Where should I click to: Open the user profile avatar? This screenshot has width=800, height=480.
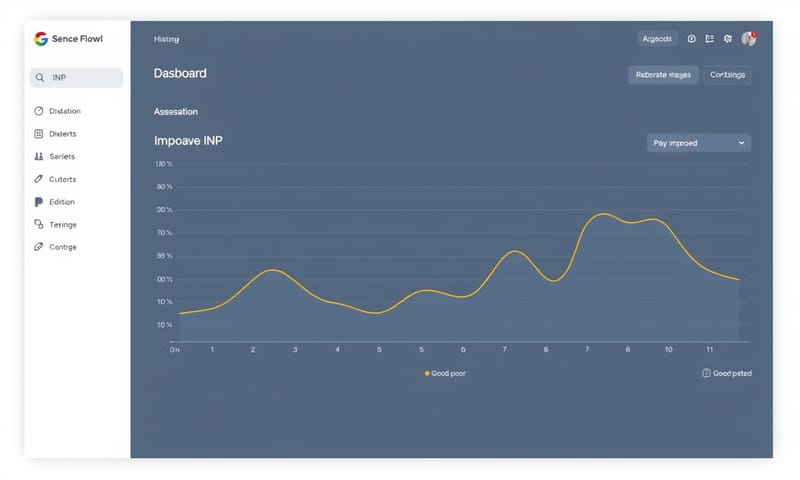click(x=748, y=39)
